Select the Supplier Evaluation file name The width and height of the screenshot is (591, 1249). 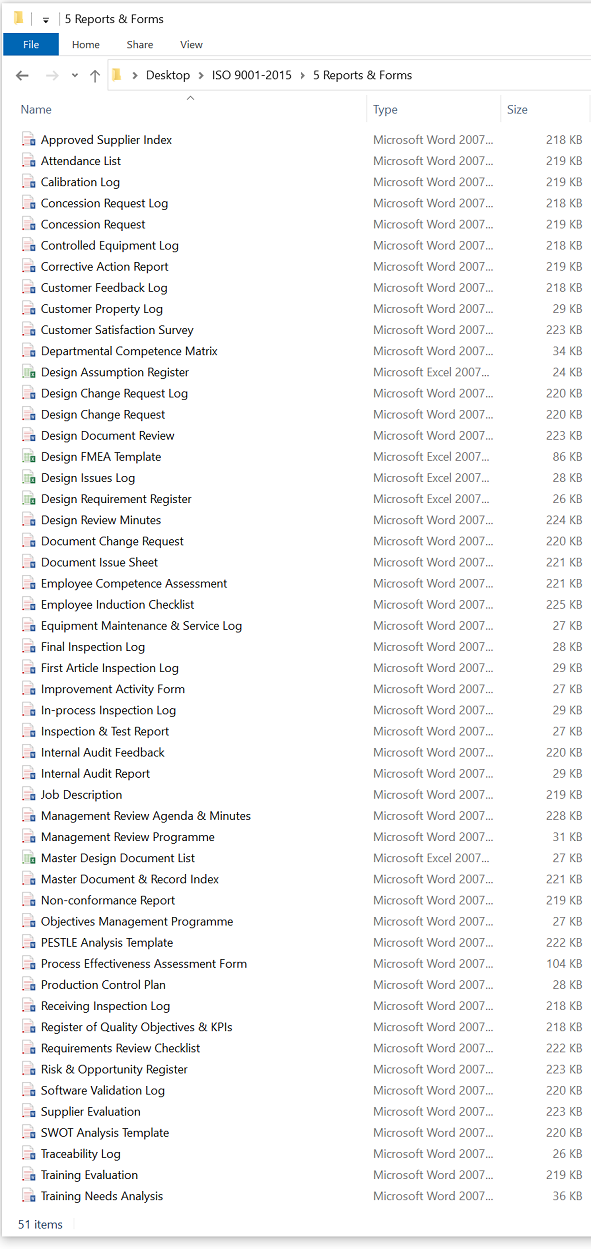pyautogui.click(x=91, y=1111)
